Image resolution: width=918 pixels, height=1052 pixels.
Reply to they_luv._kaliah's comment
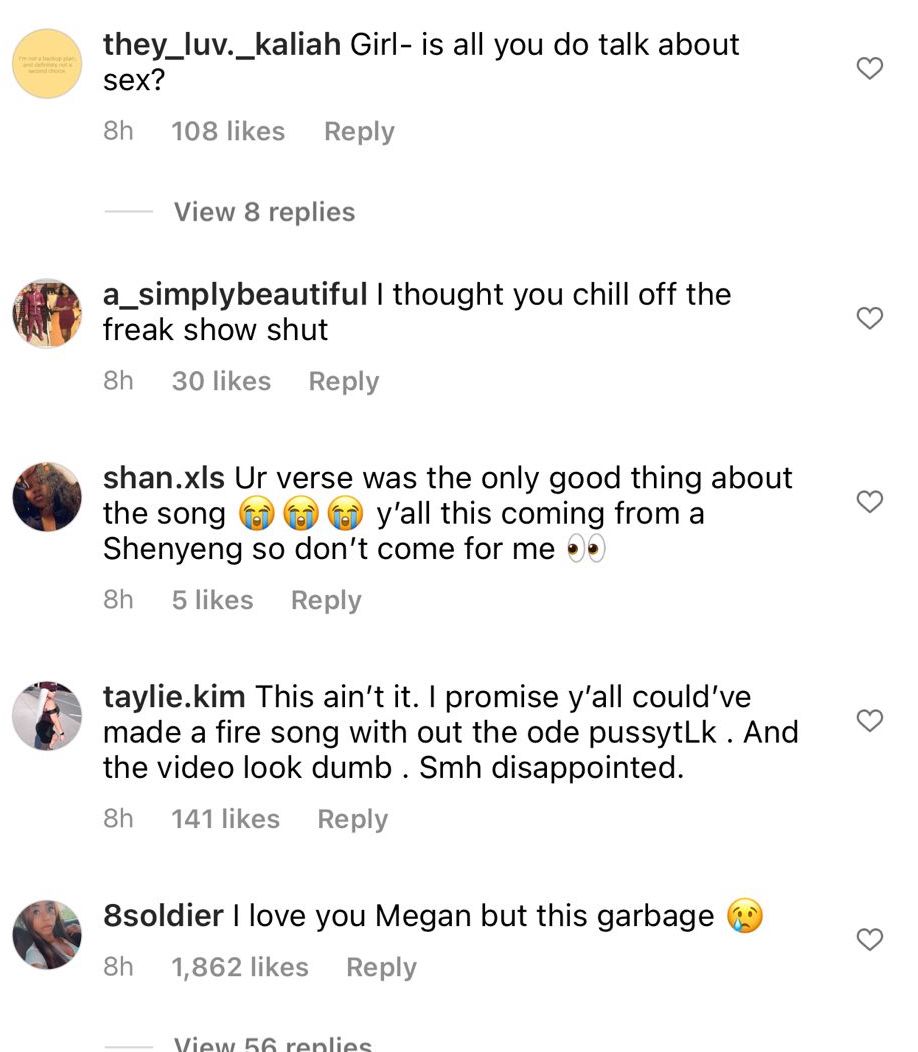click(359, 132)
